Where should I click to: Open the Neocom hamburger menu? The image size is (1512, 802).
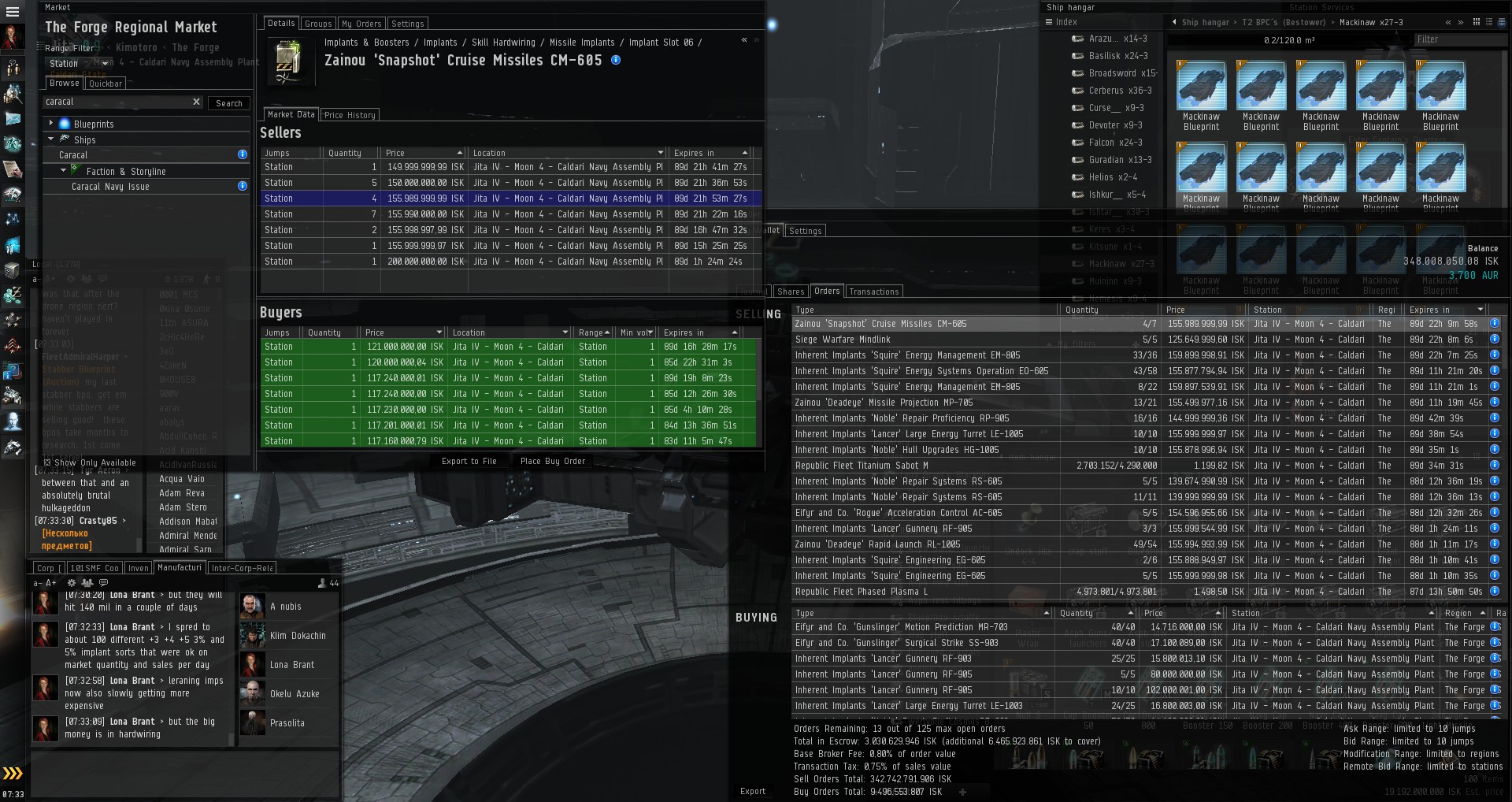(13, 11)
